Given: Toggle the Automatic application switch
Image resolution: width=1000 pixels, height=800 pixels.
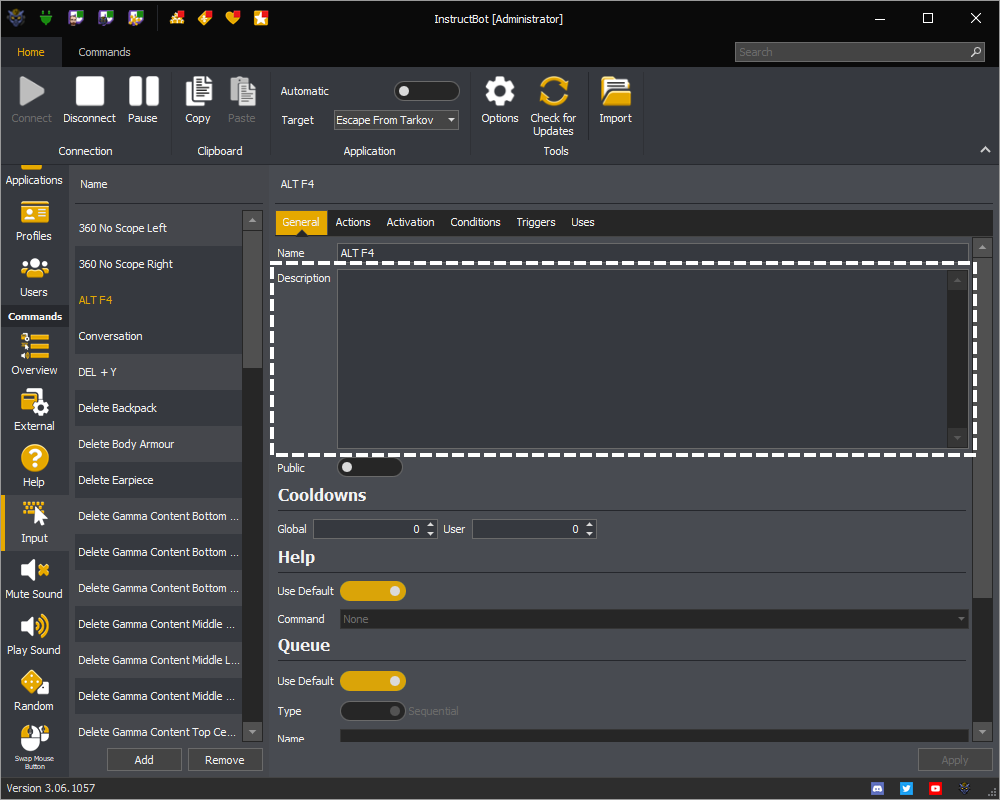Looking at the screenshot, I should [426, 91].
